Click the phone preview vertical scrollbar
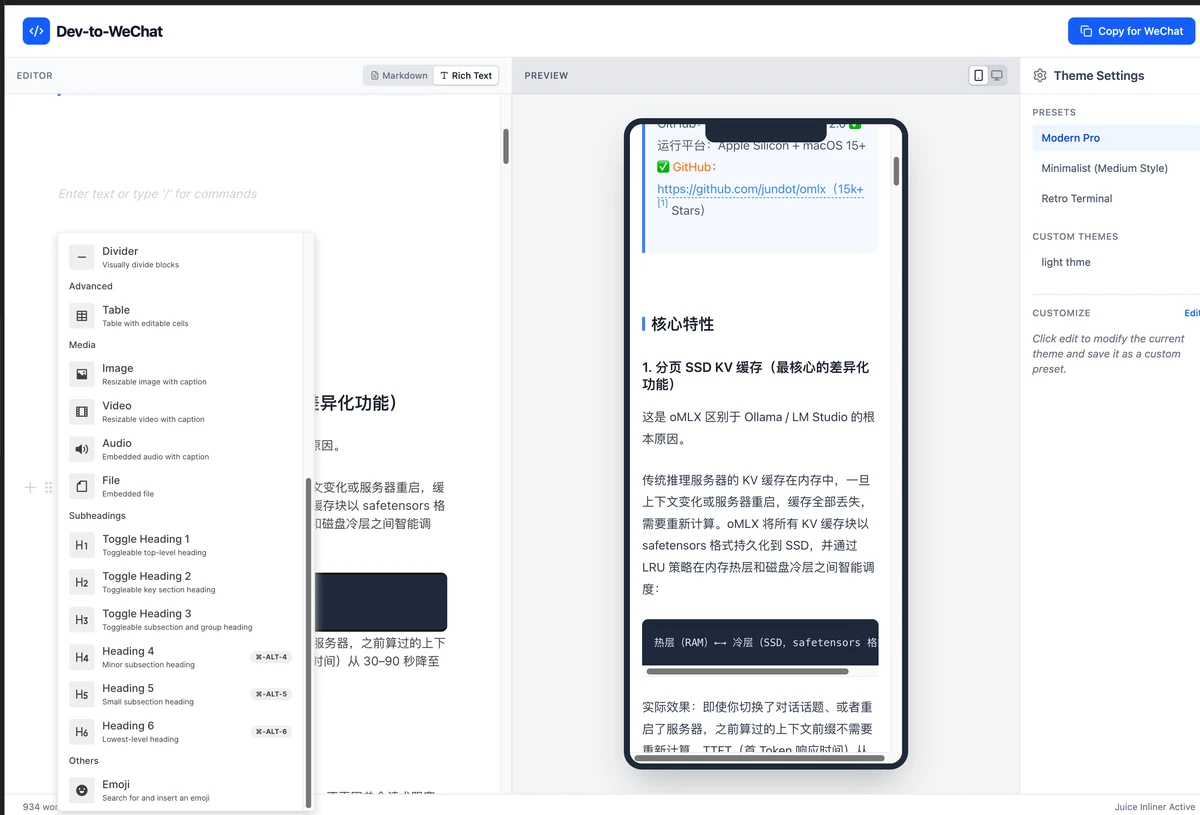Viewport: 1200px width, 815px height. tap(896, 170)
